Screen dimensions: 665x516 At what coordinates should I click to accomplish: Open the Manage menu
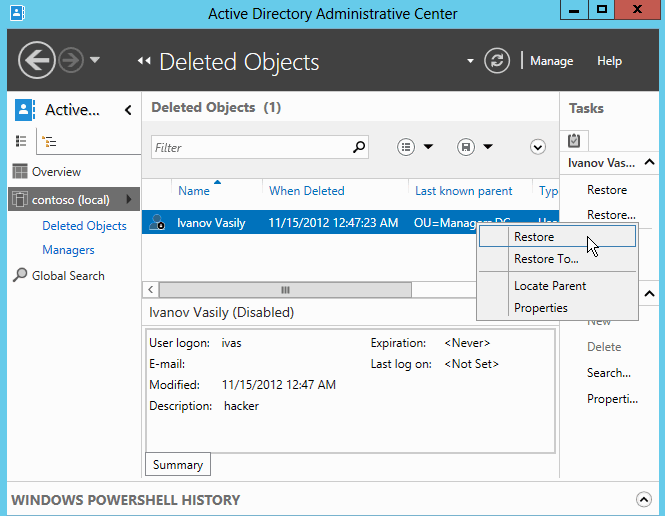pos(551,61)
